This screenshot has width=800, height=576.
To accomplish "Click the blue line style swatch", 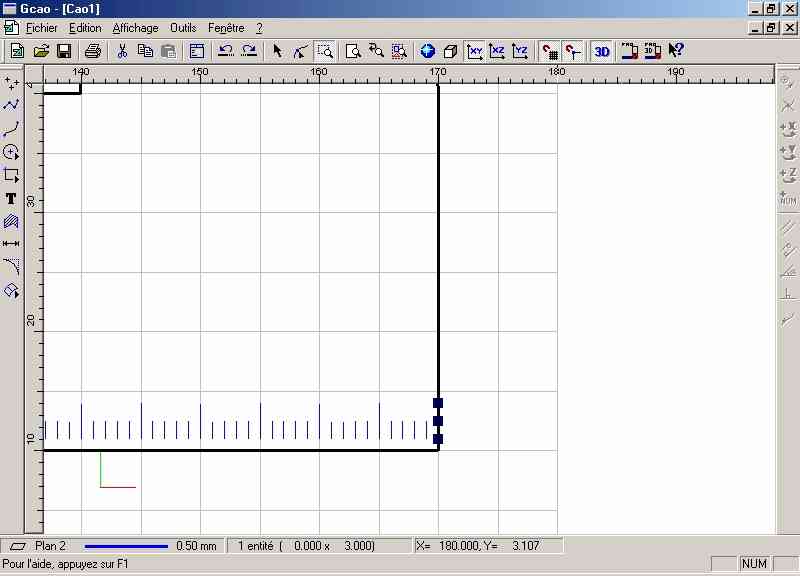I will coord(126,546).
